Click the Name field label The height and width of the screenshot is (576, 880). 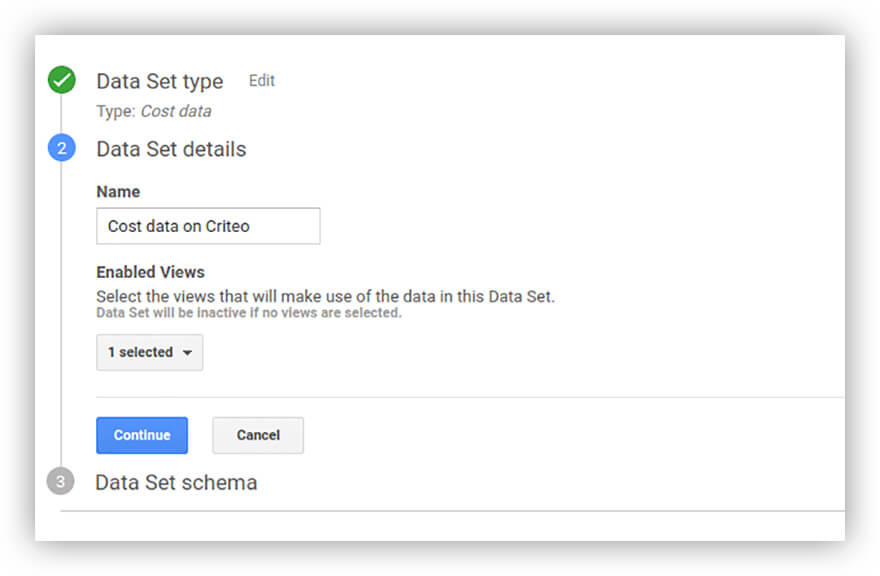pyautogui.click(x=118, y=191)
